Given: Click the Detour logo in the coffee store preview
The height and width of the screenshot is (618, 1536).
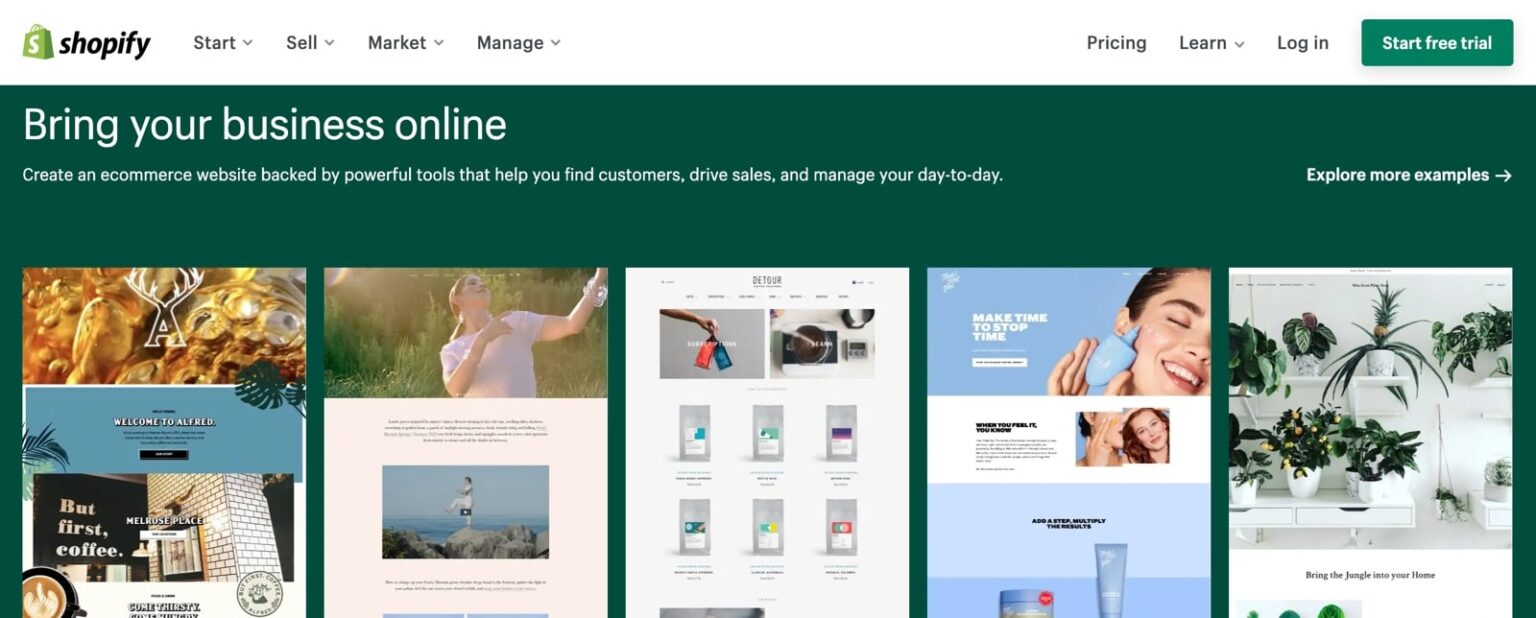Looking at the screenshot, I should click(768, 281).
